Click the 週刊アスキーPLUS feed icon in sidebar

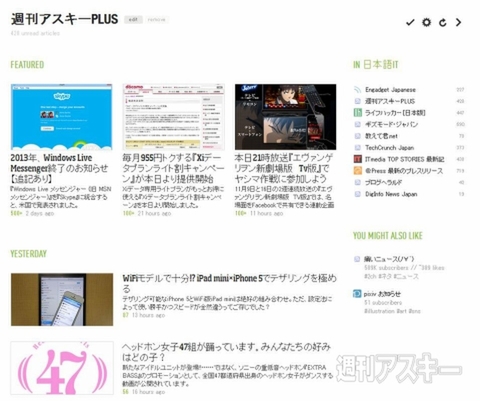coord(357,101)
